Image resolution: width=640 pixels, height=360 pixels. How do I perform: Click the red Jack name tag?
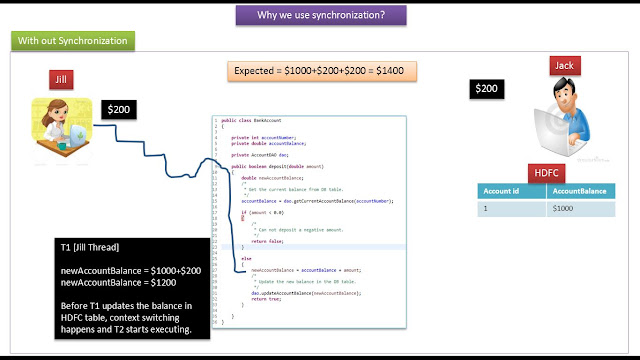point(565,66)
